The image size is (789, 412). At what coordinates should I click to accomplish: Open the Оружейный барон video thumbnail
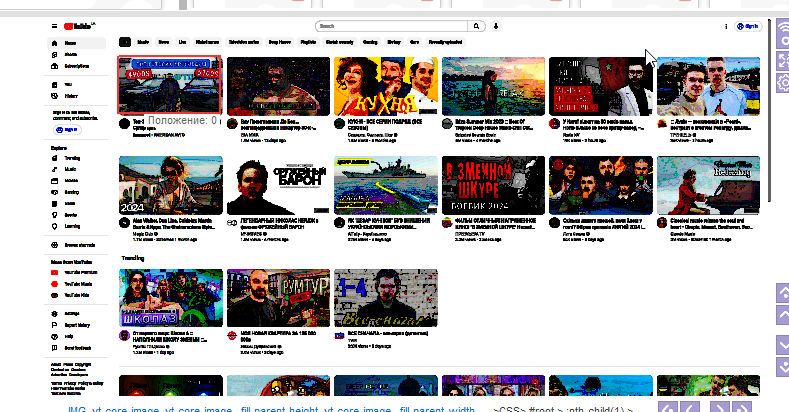tap(277, 185)
